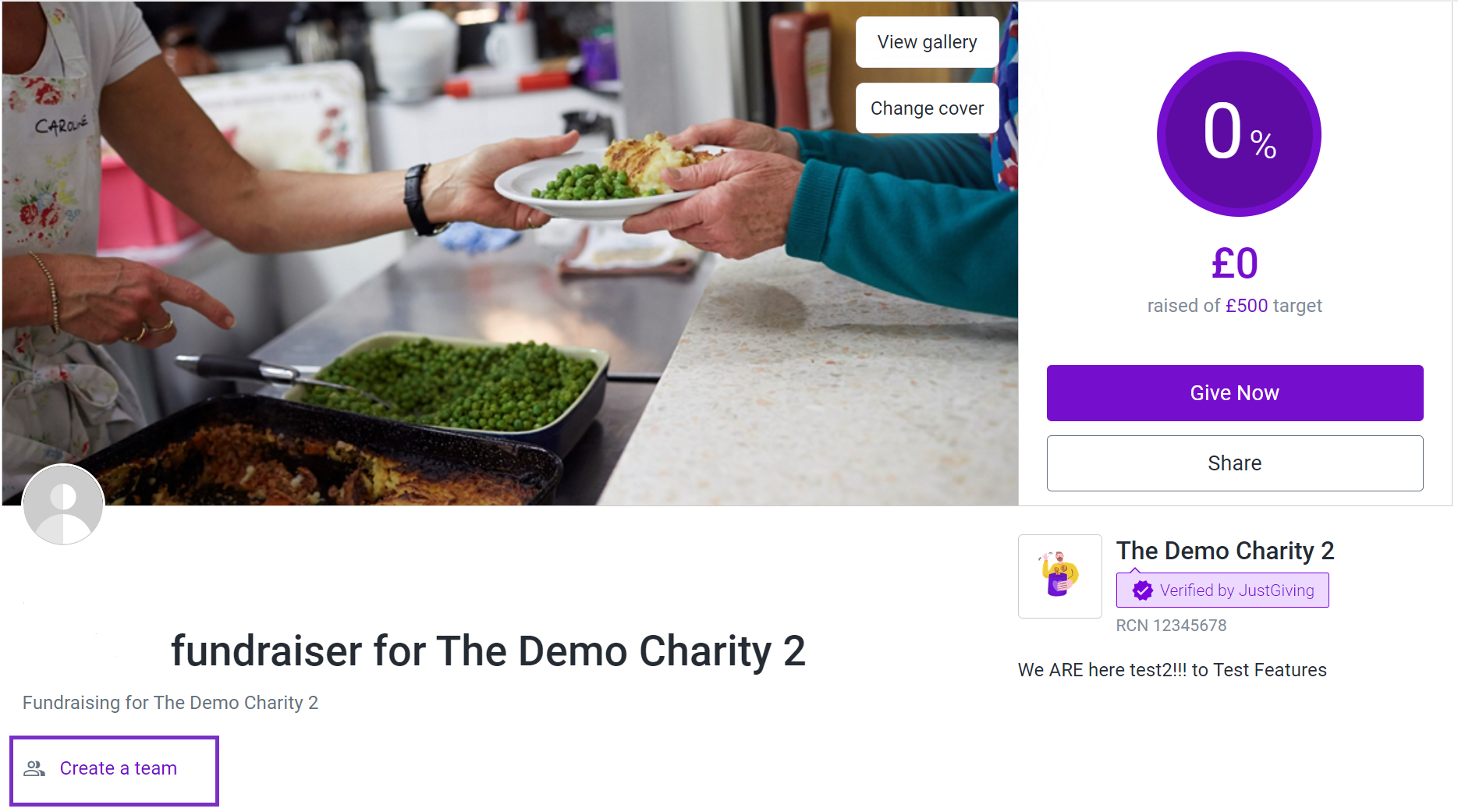Click the Give Now button
The image size is (1458, 812).
(1234, 393)
